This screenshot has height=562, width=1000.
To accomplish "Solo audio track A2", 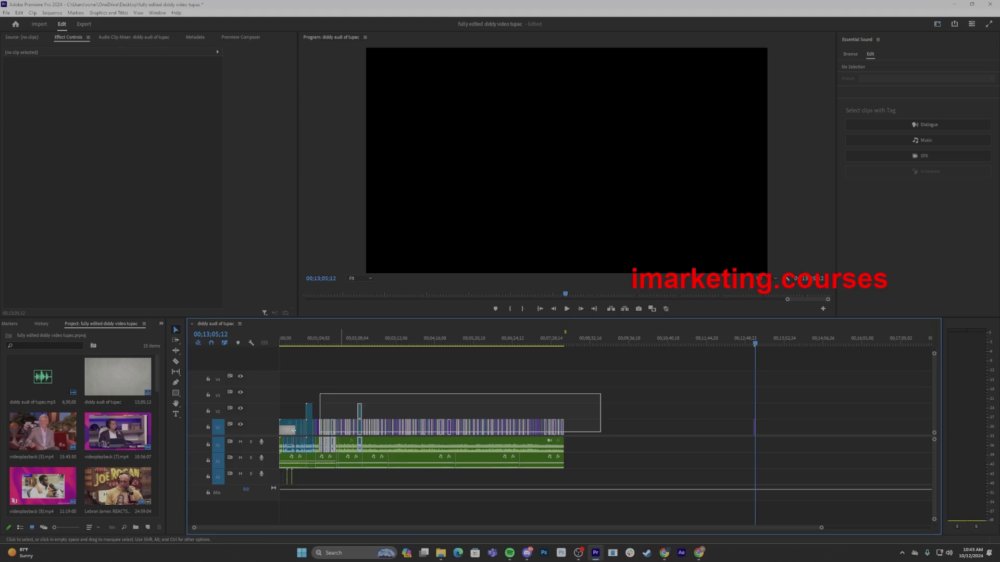I will pos(251,457).
